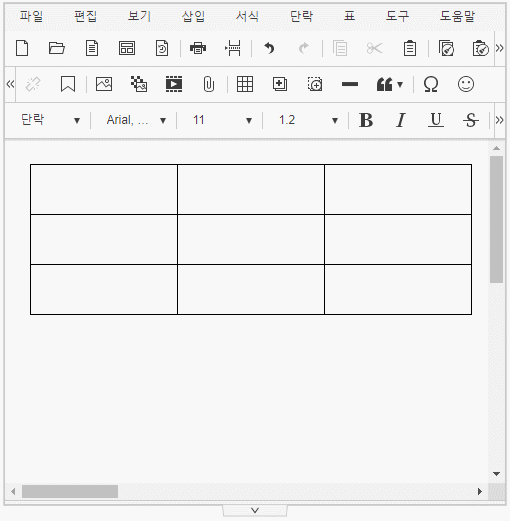510x521 pixels.
Task: Click the print icon
Action: (x=198, y=48)
